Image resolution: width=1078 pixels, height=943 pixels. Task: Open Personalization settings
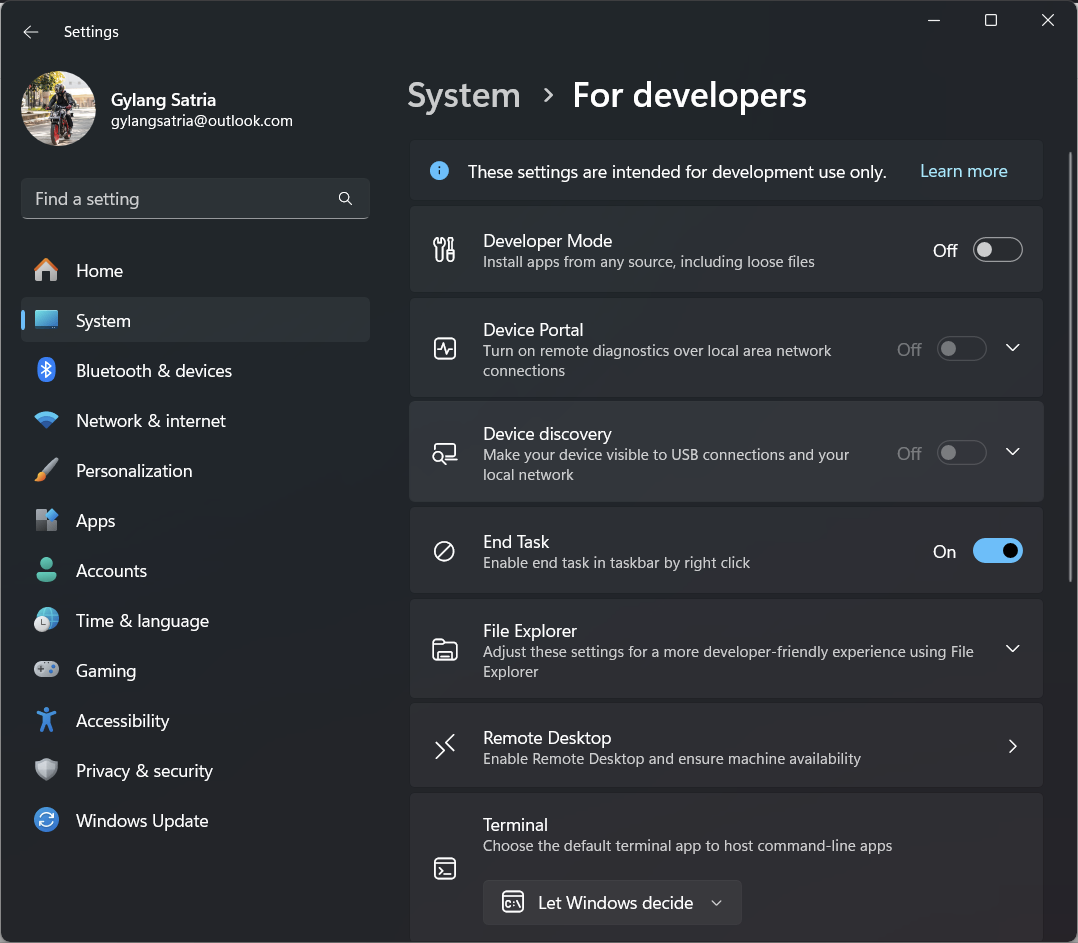point(195,470)
